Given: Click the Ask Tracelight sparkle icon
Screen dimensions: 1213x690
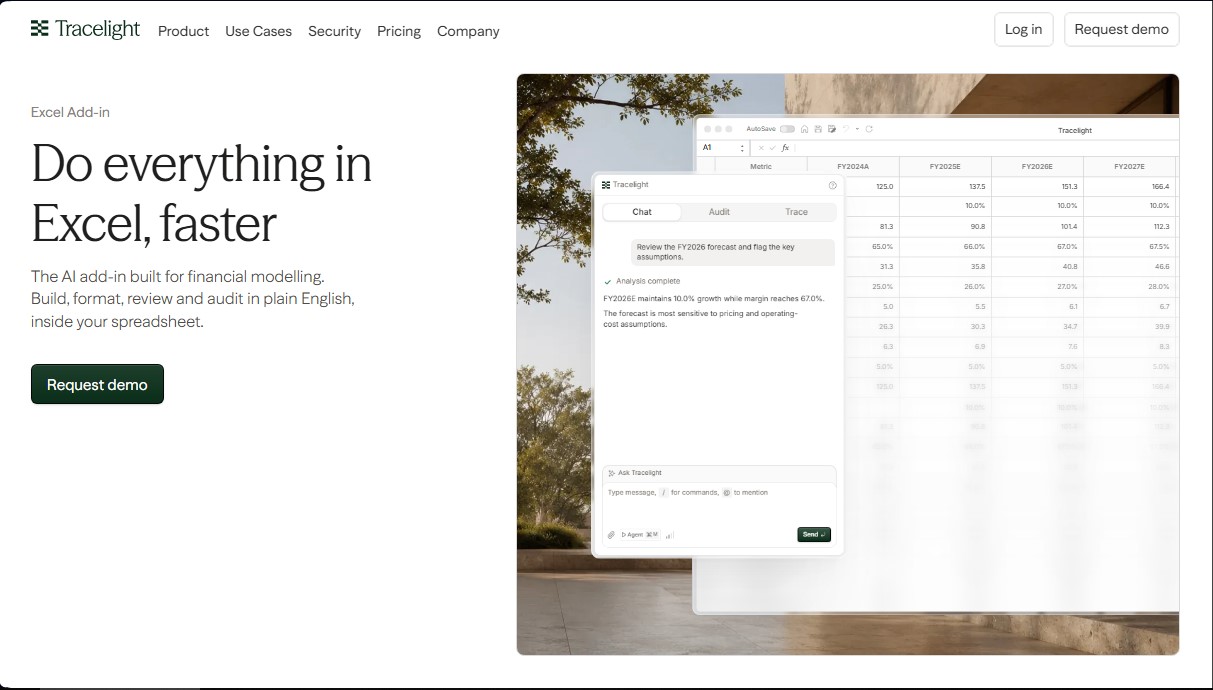Looking at the screenshot, I should pyautogui.click(x=611, y=473).
